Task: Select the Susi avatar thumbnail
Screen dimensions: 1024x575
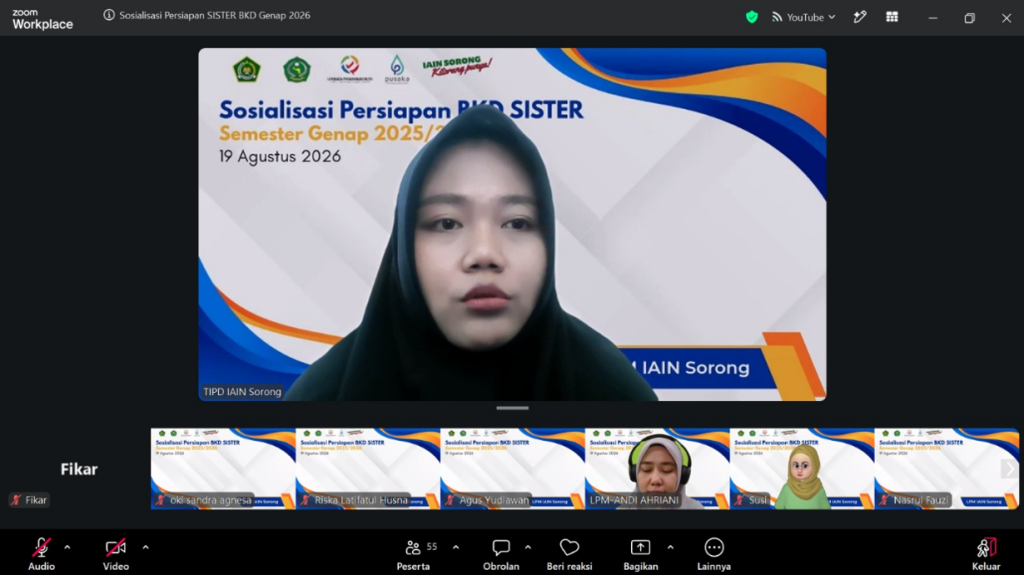Action: (x=802, y=468)
